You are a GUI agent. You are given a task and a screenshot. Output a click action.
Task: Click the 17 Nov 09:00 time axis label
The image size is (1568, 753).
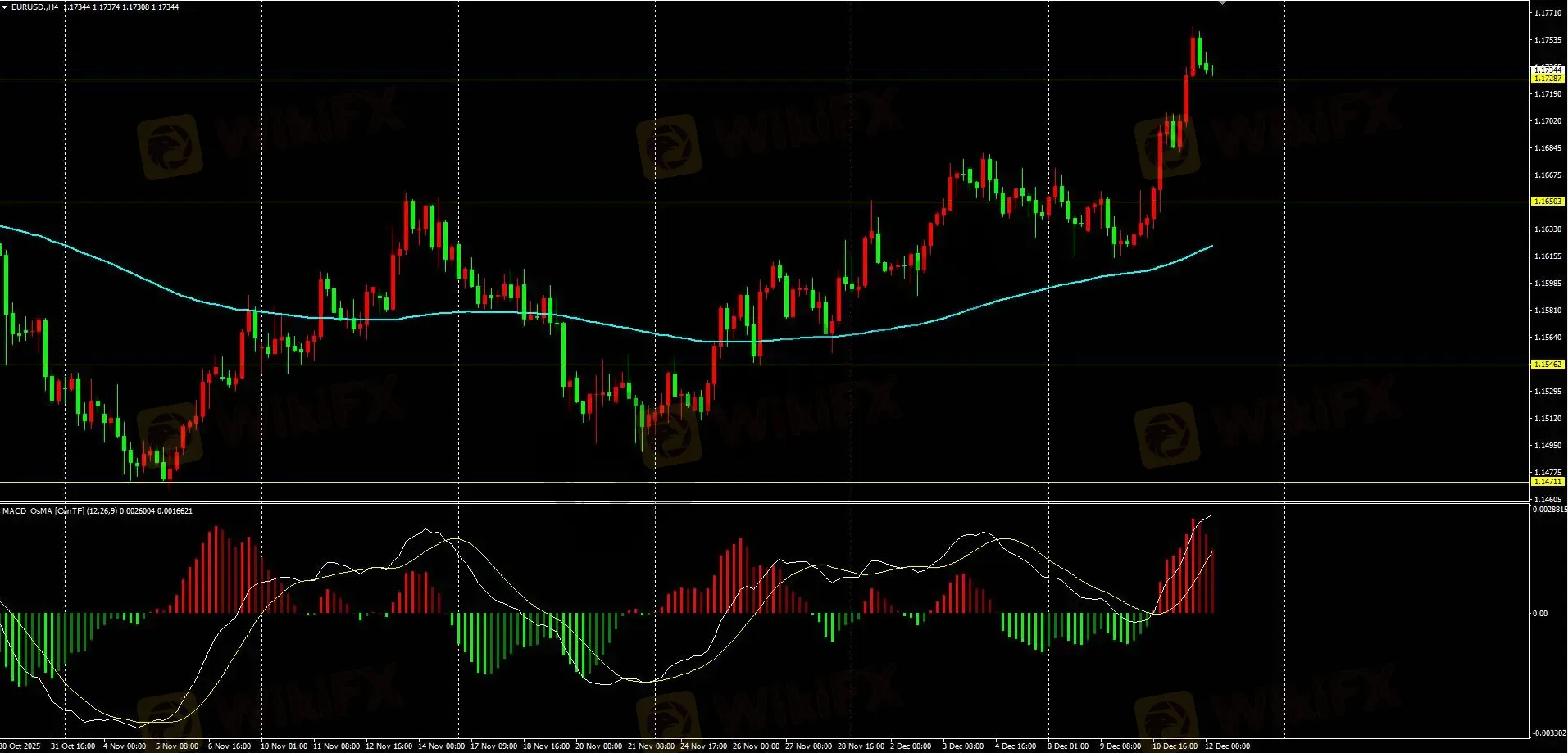pyautogui.click(x=493, y=746)
